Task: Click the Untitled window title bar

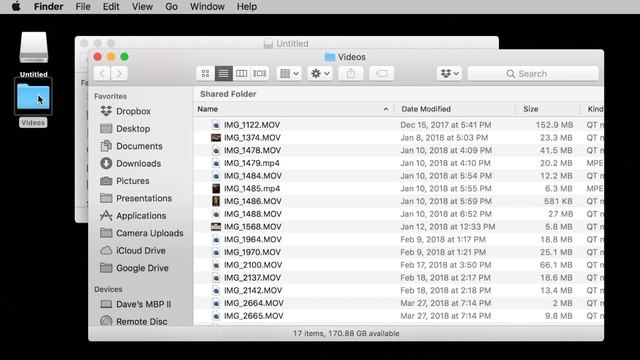Action: tap(287, 43)
